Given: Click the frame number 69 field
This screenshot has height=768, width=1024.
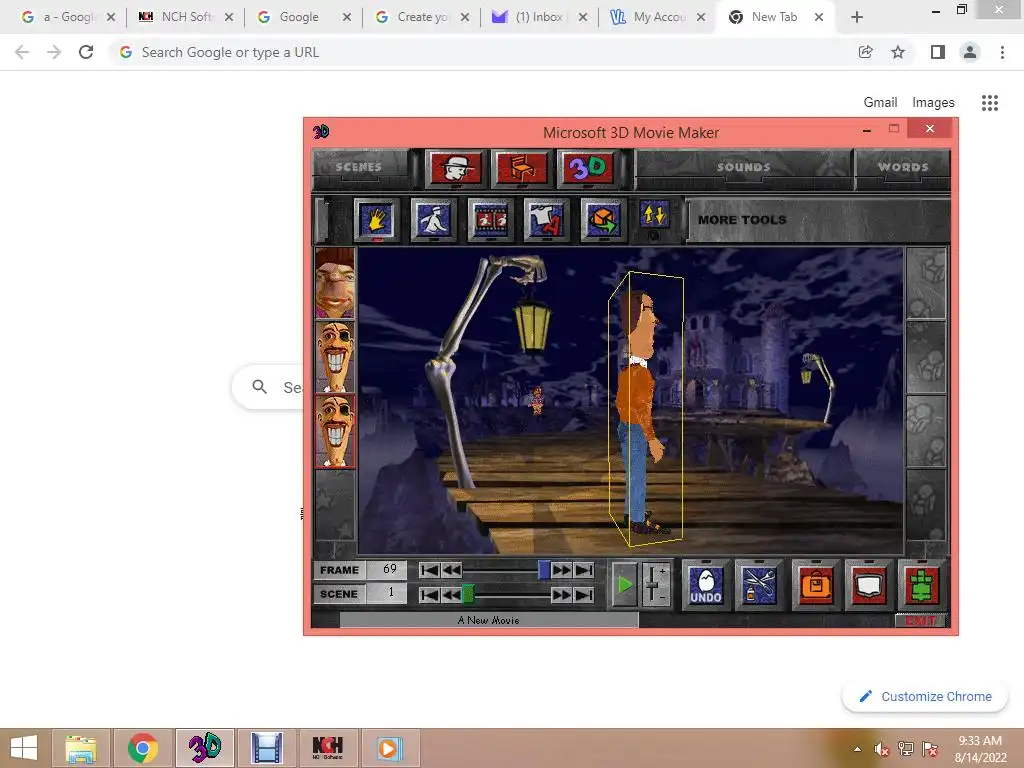Looking at the screenshot, I should [387, 569].
